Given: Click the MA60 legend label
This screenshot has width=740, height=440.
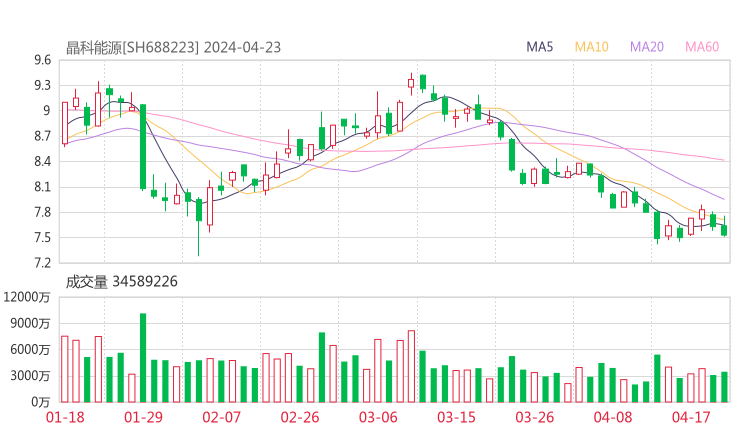Looking at the screenshot, I should 702,47.
